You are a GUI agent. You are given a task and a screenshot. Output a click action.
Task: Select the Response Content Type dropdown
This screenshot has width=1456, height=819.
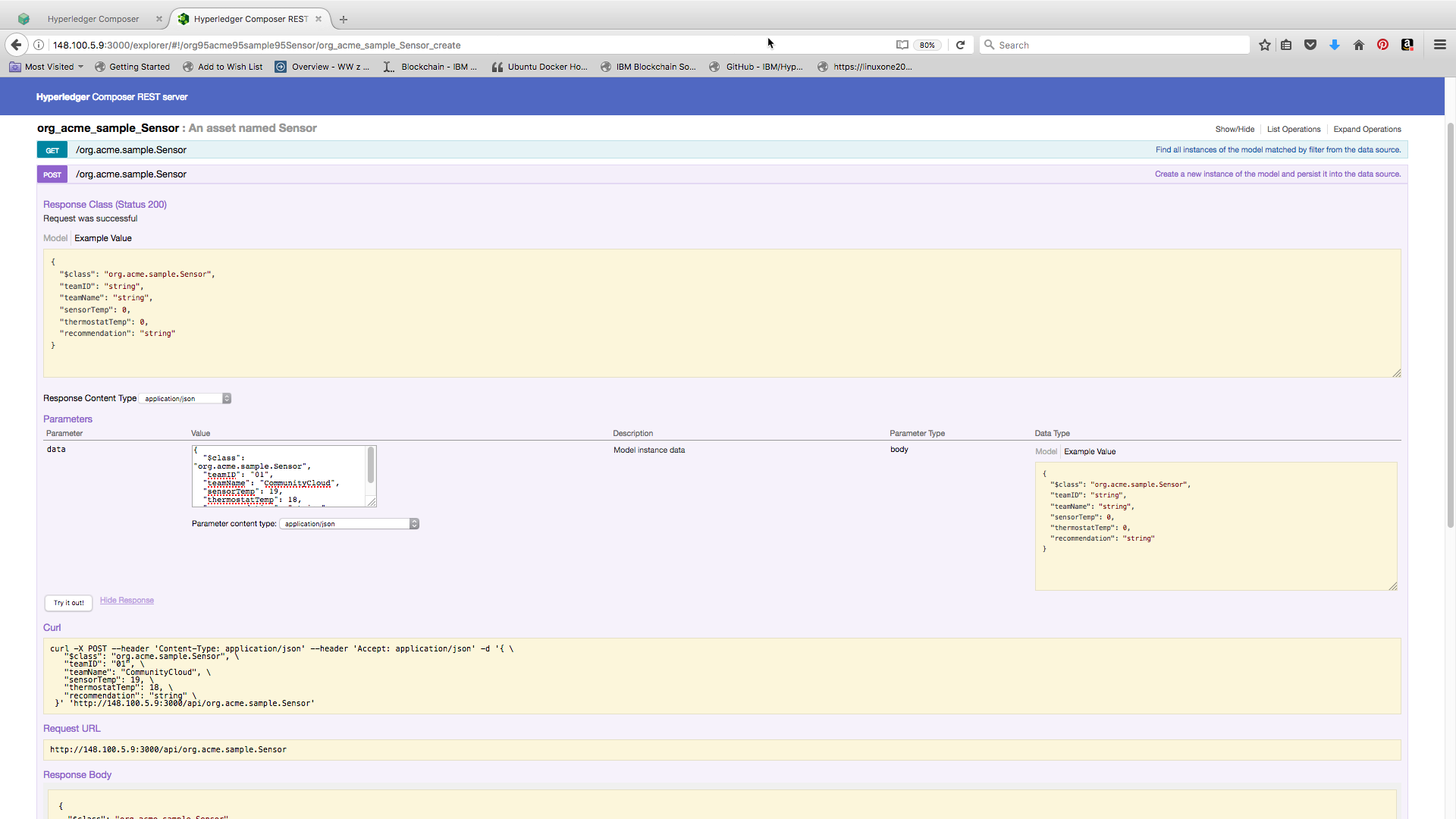click(x=186, y=398)
